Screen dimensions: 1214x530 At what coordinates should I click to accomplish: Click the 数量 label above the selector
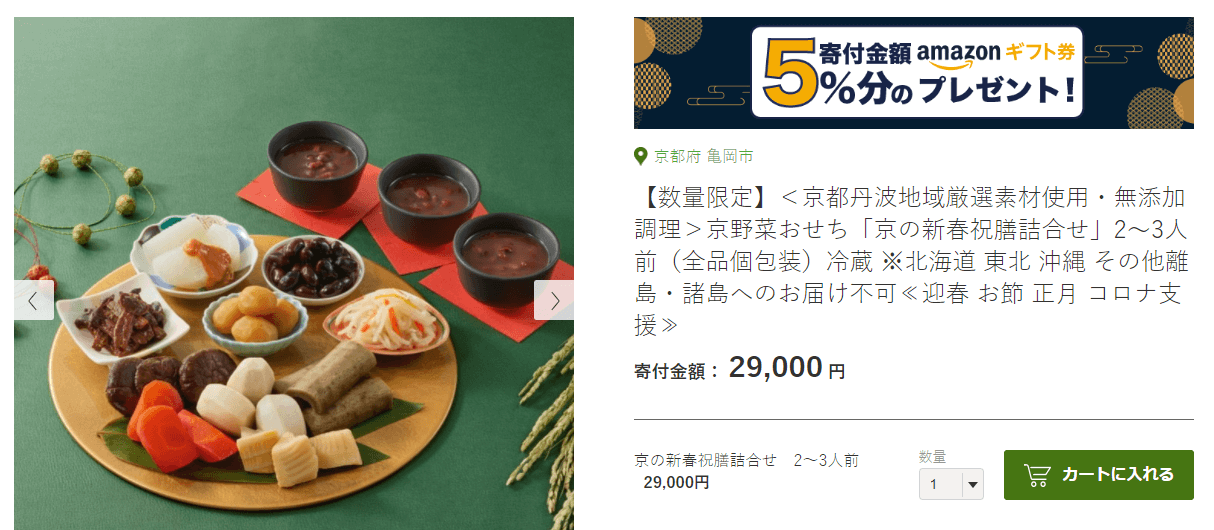[x=933, y=457]
